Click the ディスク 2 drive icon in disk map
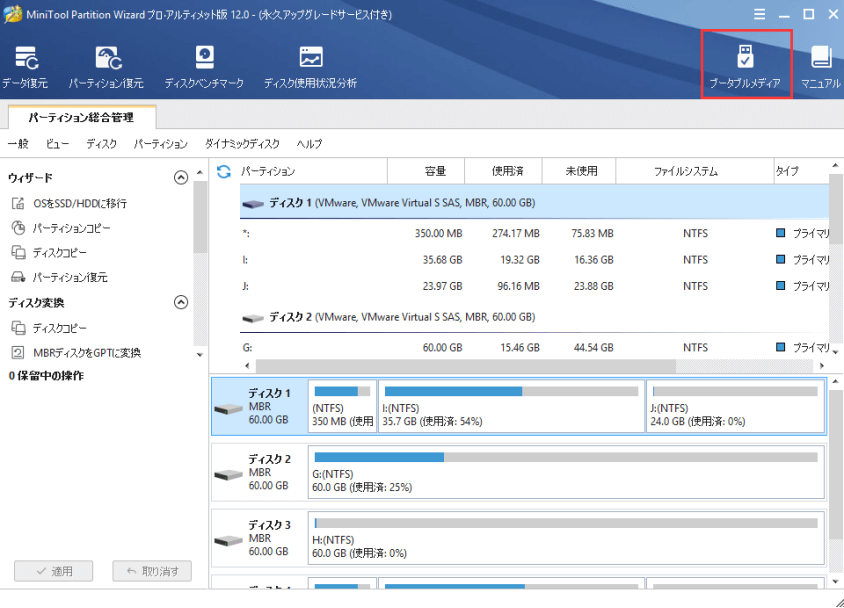844x608 pixels. click(228, 475)
